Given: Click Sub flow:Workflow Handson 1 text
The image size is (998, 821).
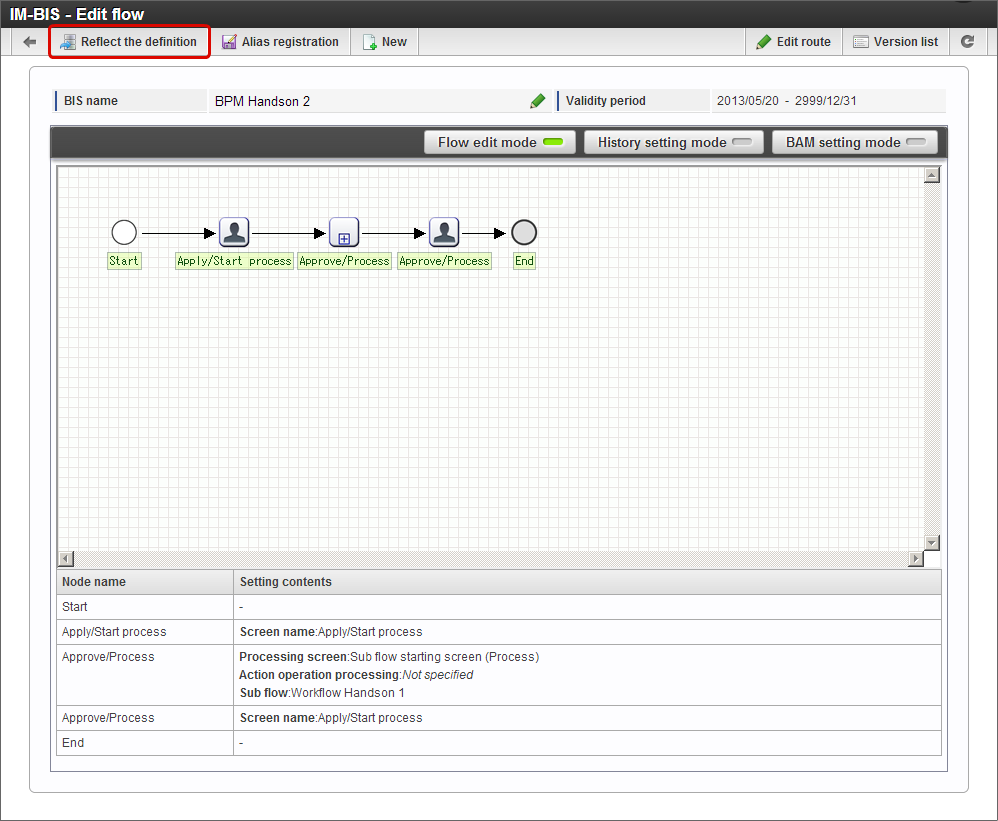Looking at the screenshot, I should pyautogui.click(x=322, y=693).
